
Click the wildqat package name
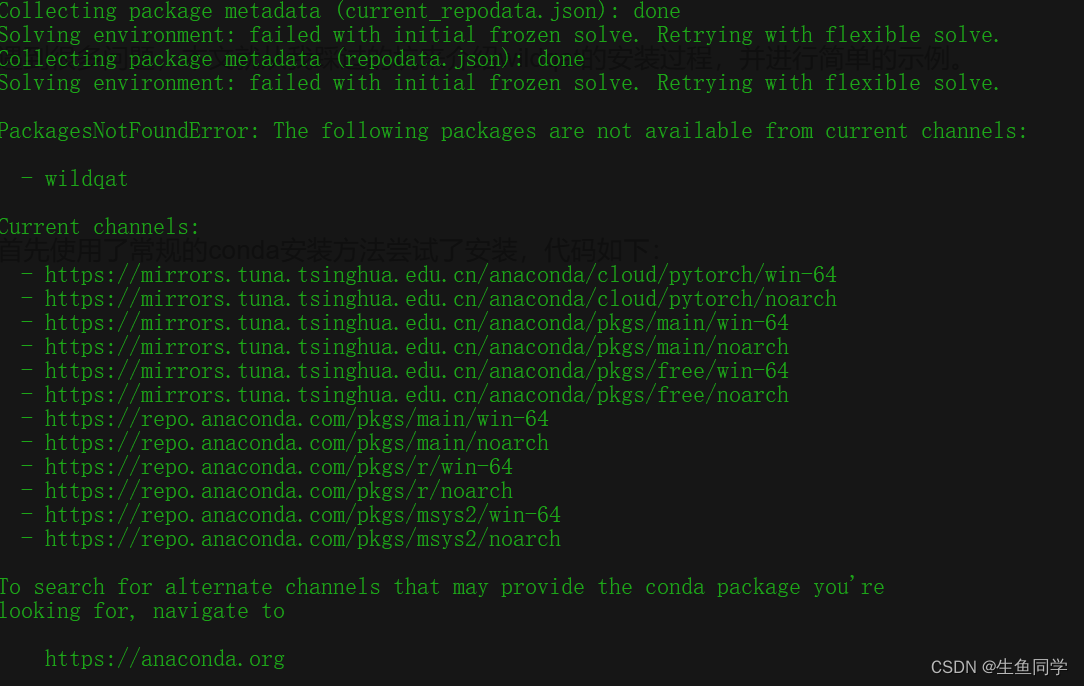pyautogui.click(x=86, y=179)
